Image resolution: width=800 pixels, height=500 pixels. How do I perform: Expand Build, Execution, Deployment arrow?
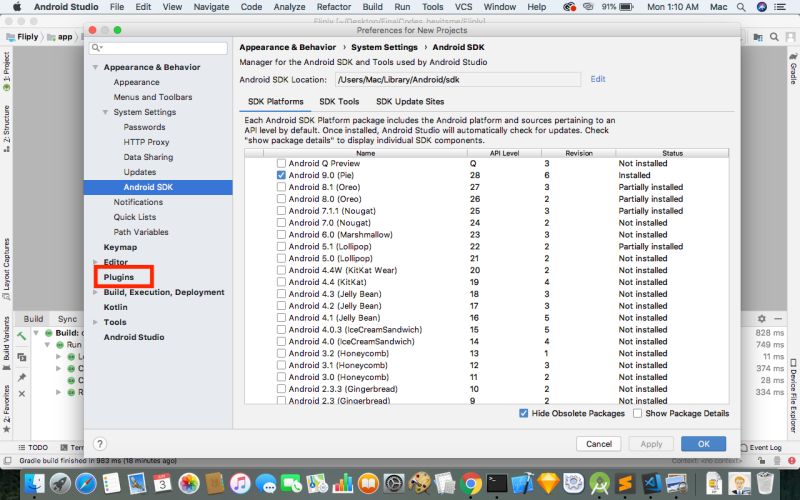click(95, 292)
